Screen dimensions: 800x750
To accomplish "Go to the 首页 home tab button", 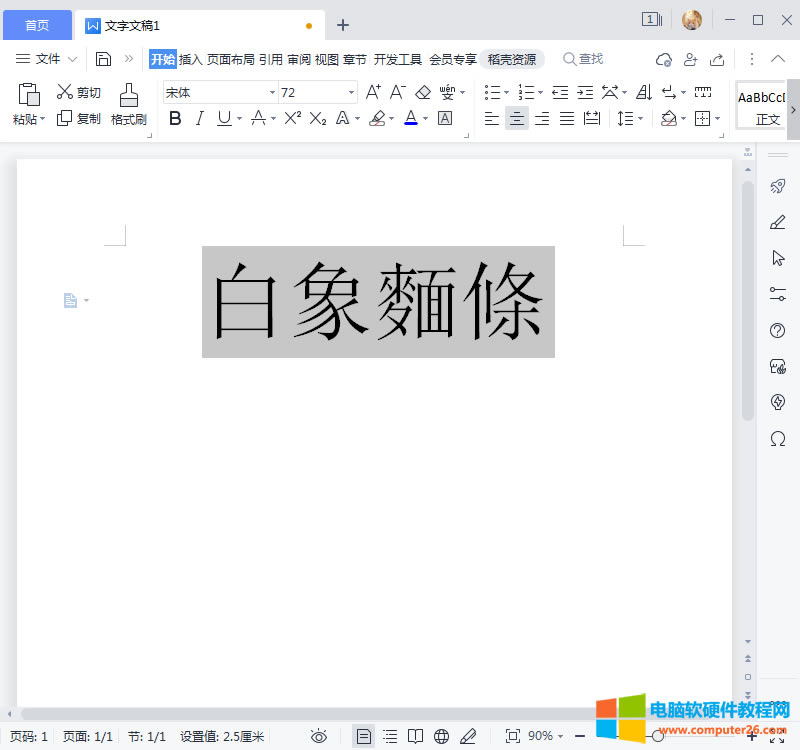I will click(36, 25).
